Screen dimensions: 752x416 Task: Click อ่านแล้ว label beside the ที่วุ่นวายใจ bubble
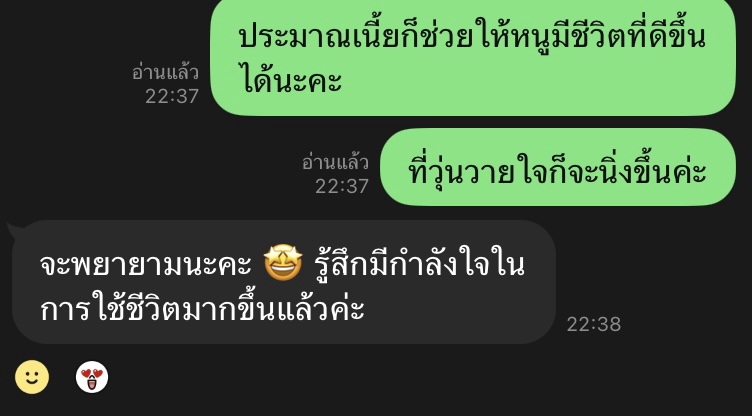click(x=335, y=163)
